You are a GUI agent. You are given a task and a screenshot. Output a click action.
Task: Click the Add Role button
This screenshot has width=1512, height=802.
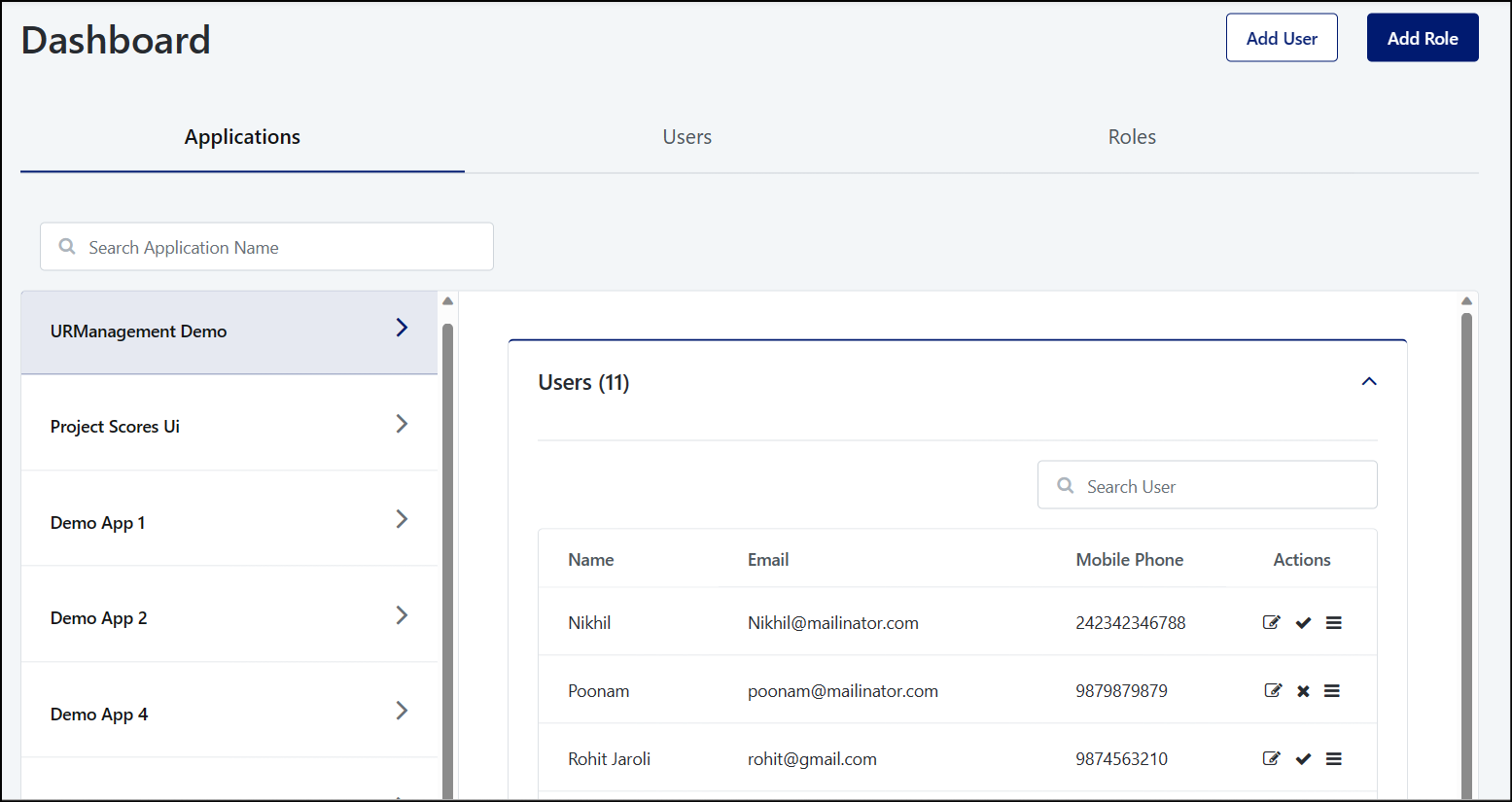[1423, 38]
